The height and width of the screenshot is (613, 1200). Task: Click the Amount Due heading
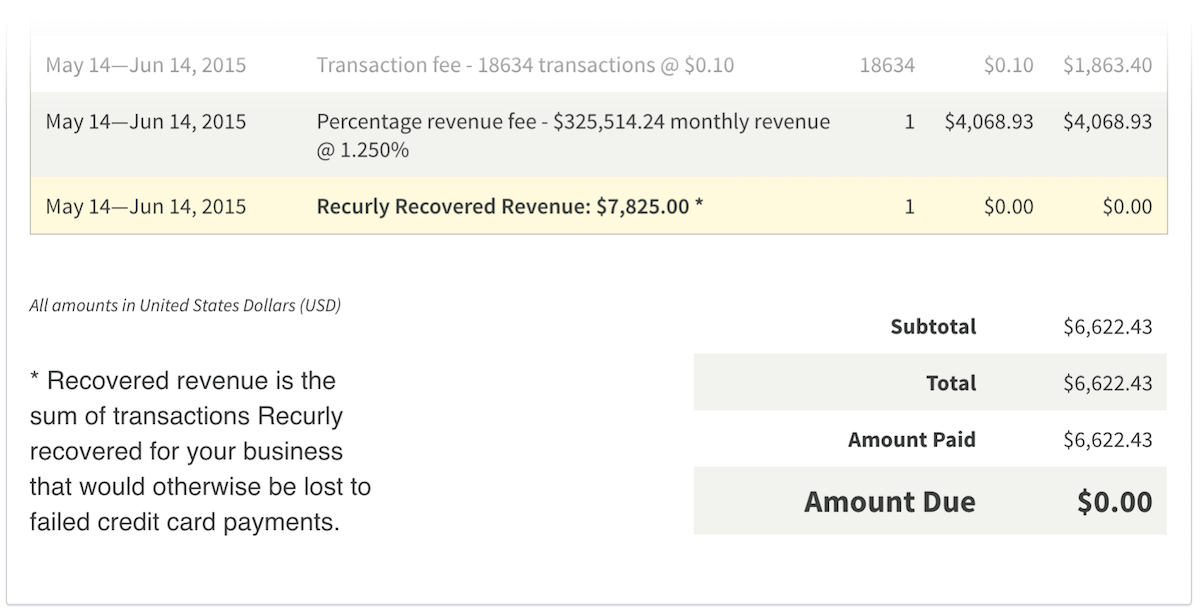click(889, 501)
